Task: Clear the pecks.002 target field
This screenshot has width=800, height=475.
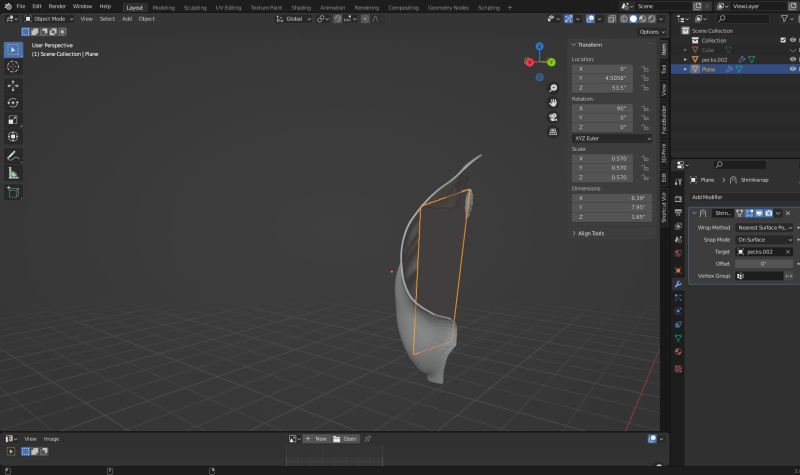Action: pyautogui.click(x=788, y=252)
